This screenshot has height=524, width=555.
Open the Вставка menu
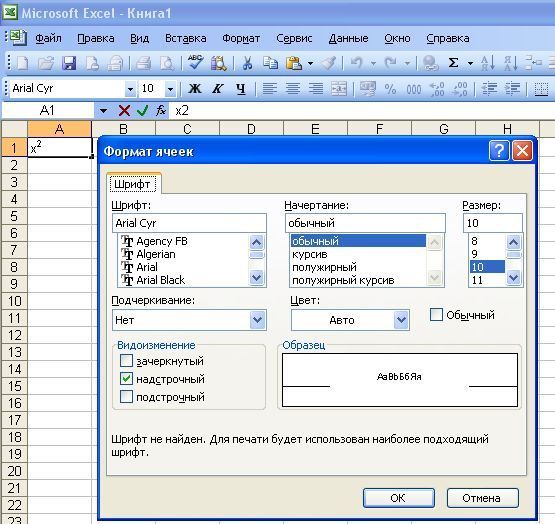[x=185, y=38]
